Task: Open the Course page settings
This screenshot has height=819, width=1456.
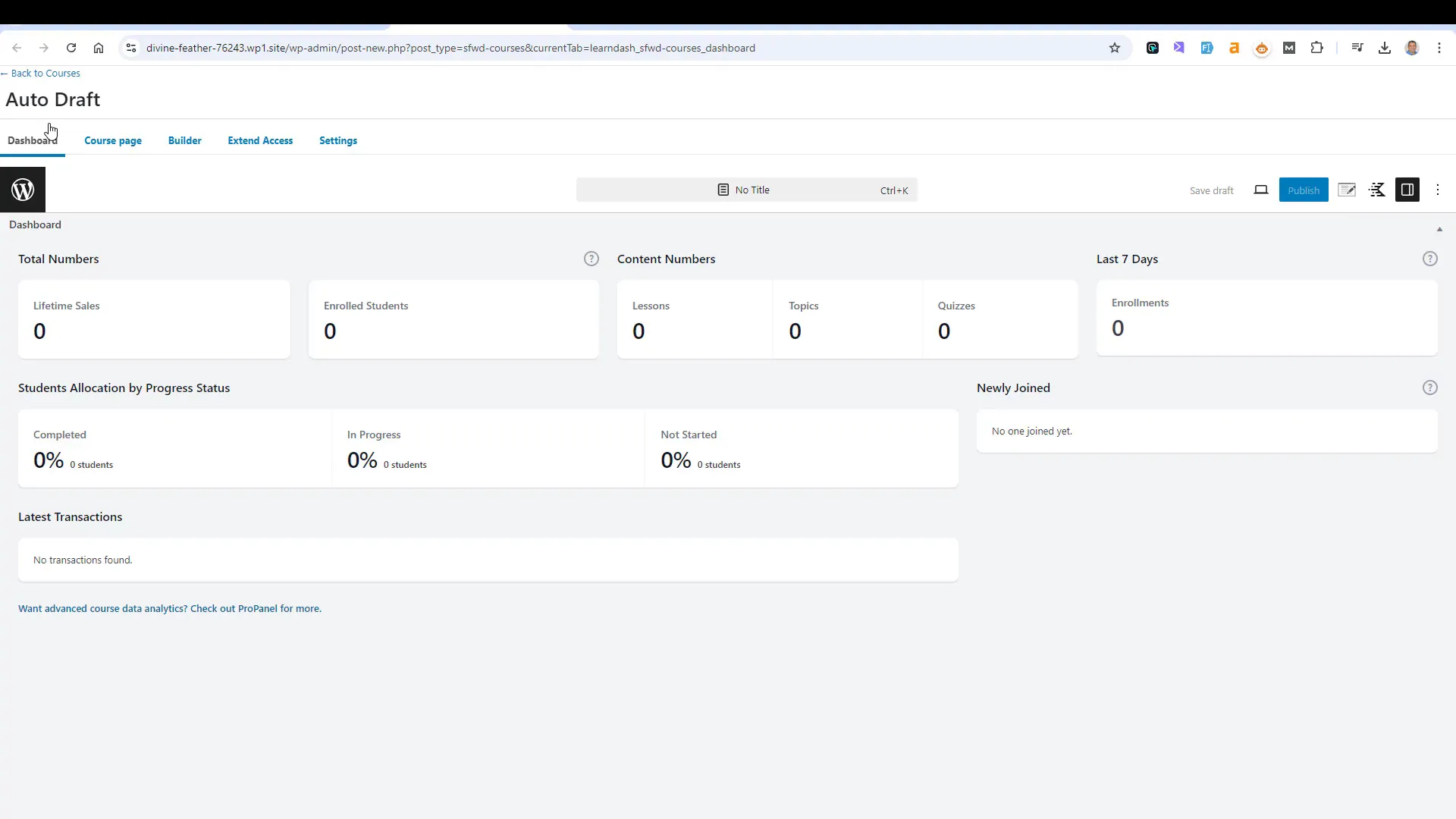Action: [113, 140]
